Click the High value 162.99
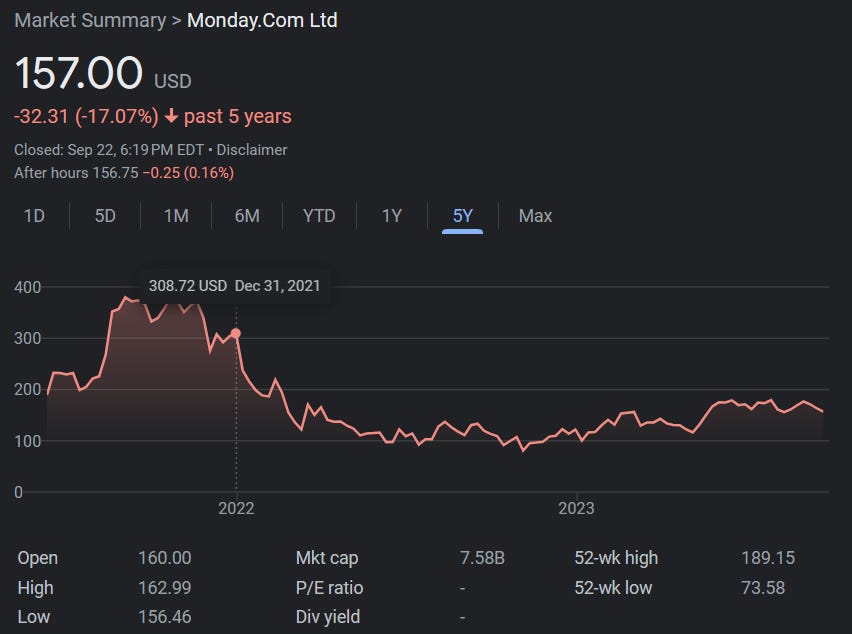Screen dimensions: 852x634 point(165,588)
